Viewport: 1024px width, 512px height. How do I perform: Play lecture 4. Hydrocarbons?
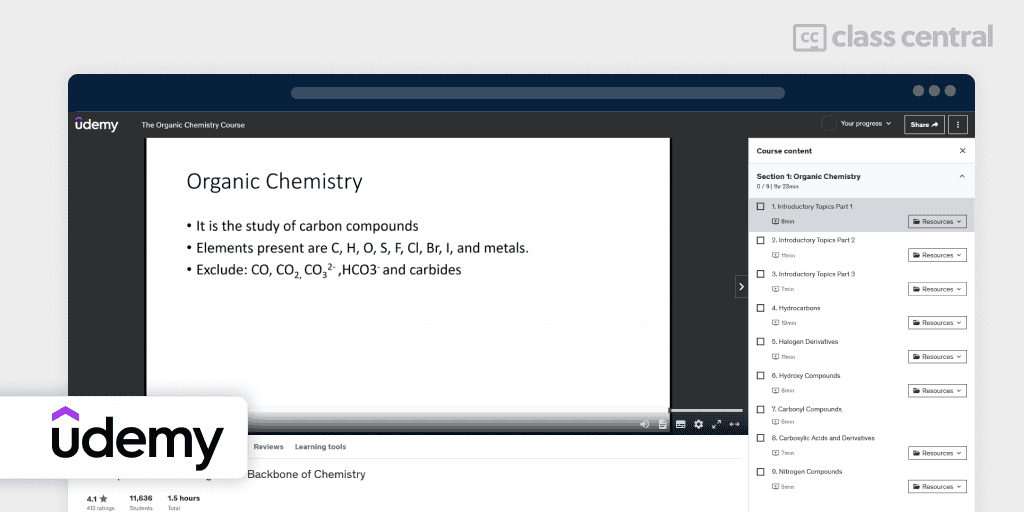point(795,308)
